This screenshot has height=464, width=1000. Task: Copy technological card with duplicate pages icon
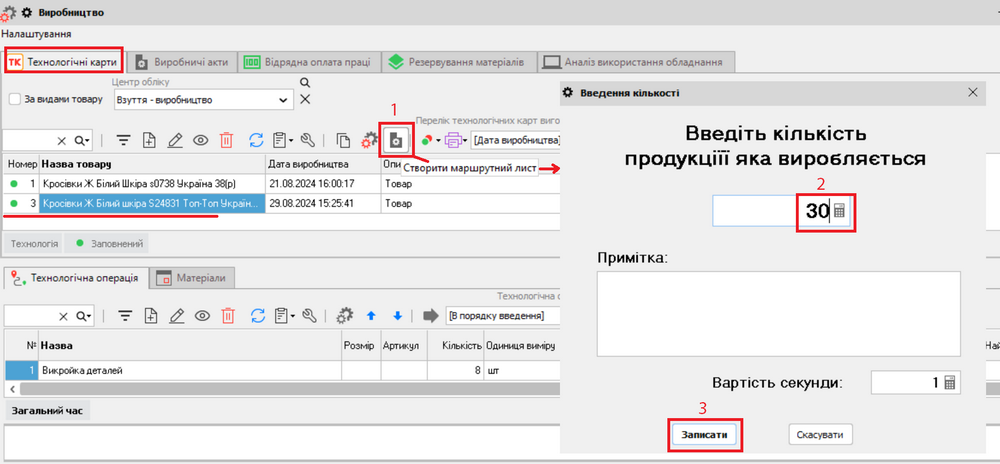343,140
